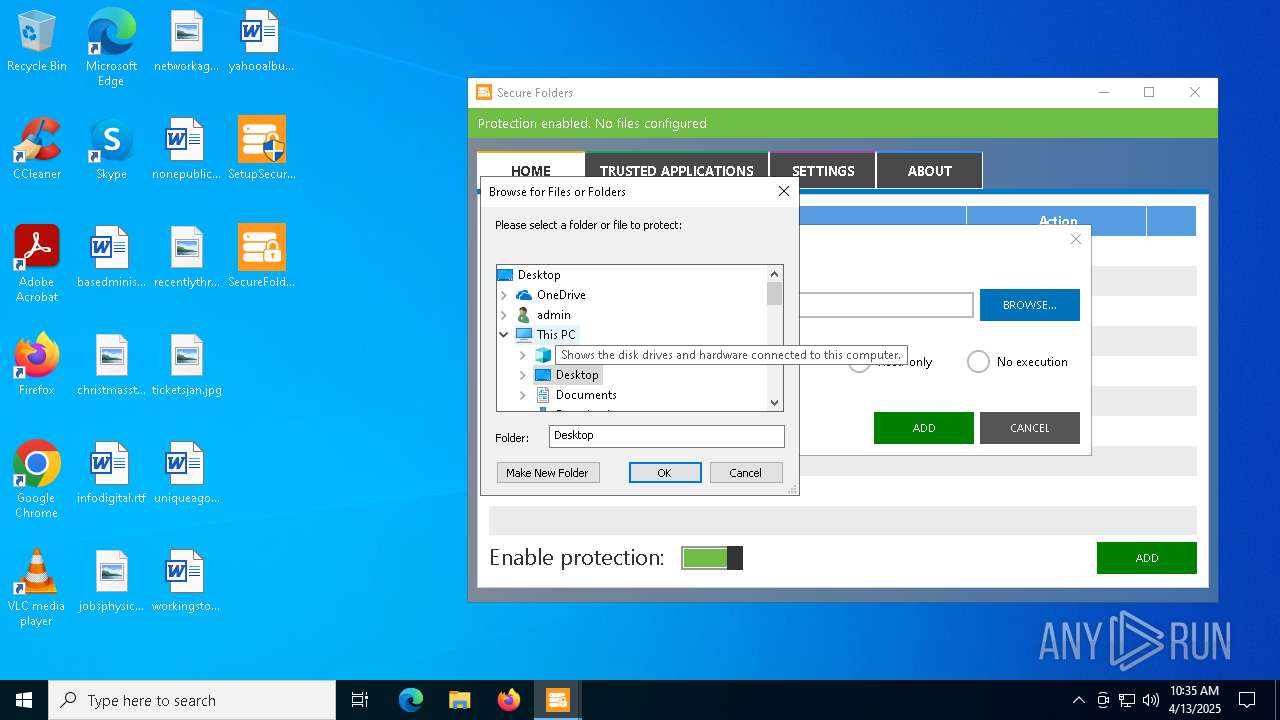Launch Google Chrome desktop shortcut
This screenshot has height=720, width=1280.
coord(37,480)
